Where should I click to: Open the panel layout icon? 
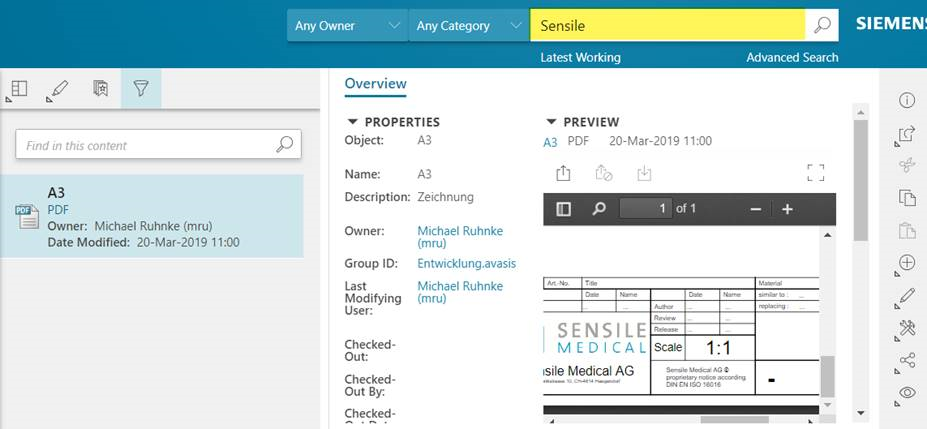click(x=18, y=89)
